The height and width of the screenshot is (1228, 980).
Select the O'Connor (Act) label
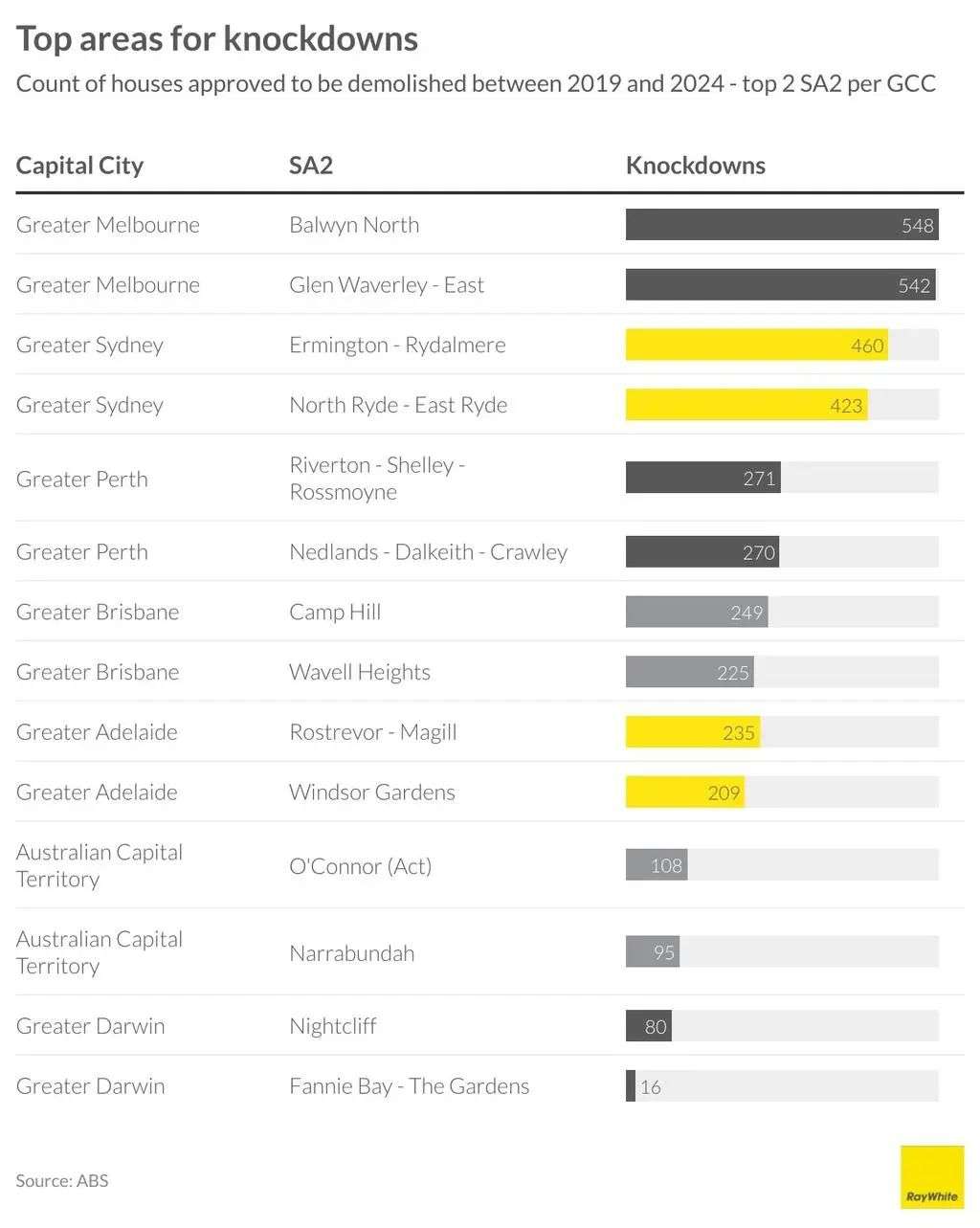[361, 866]
